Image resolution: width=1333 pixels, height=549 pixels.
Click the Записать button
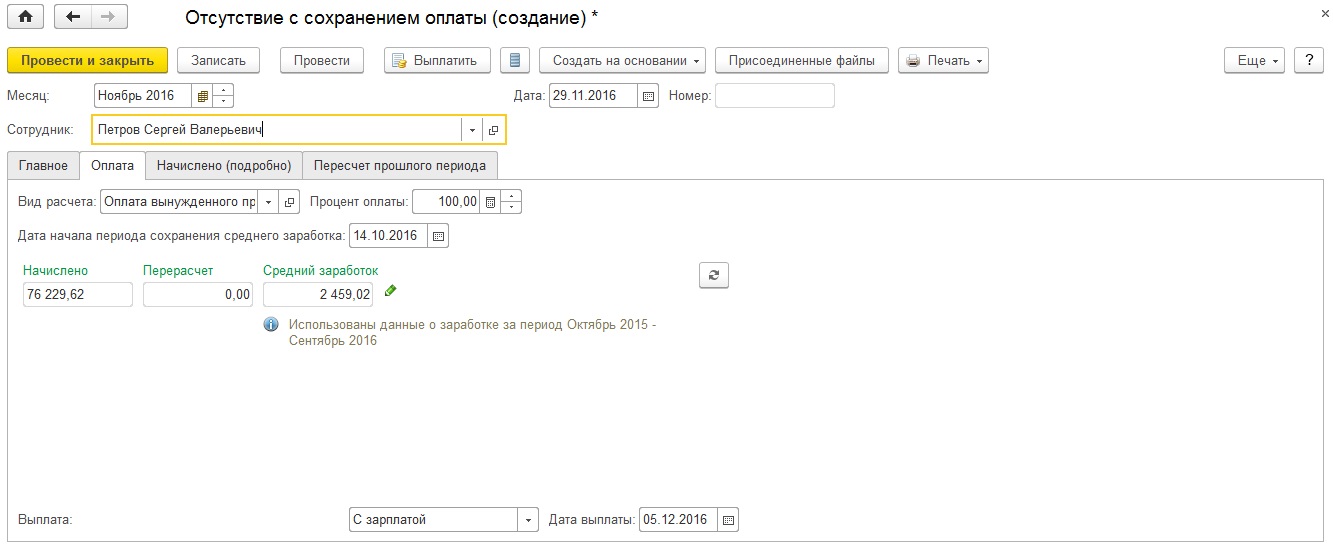coord(219,61)
